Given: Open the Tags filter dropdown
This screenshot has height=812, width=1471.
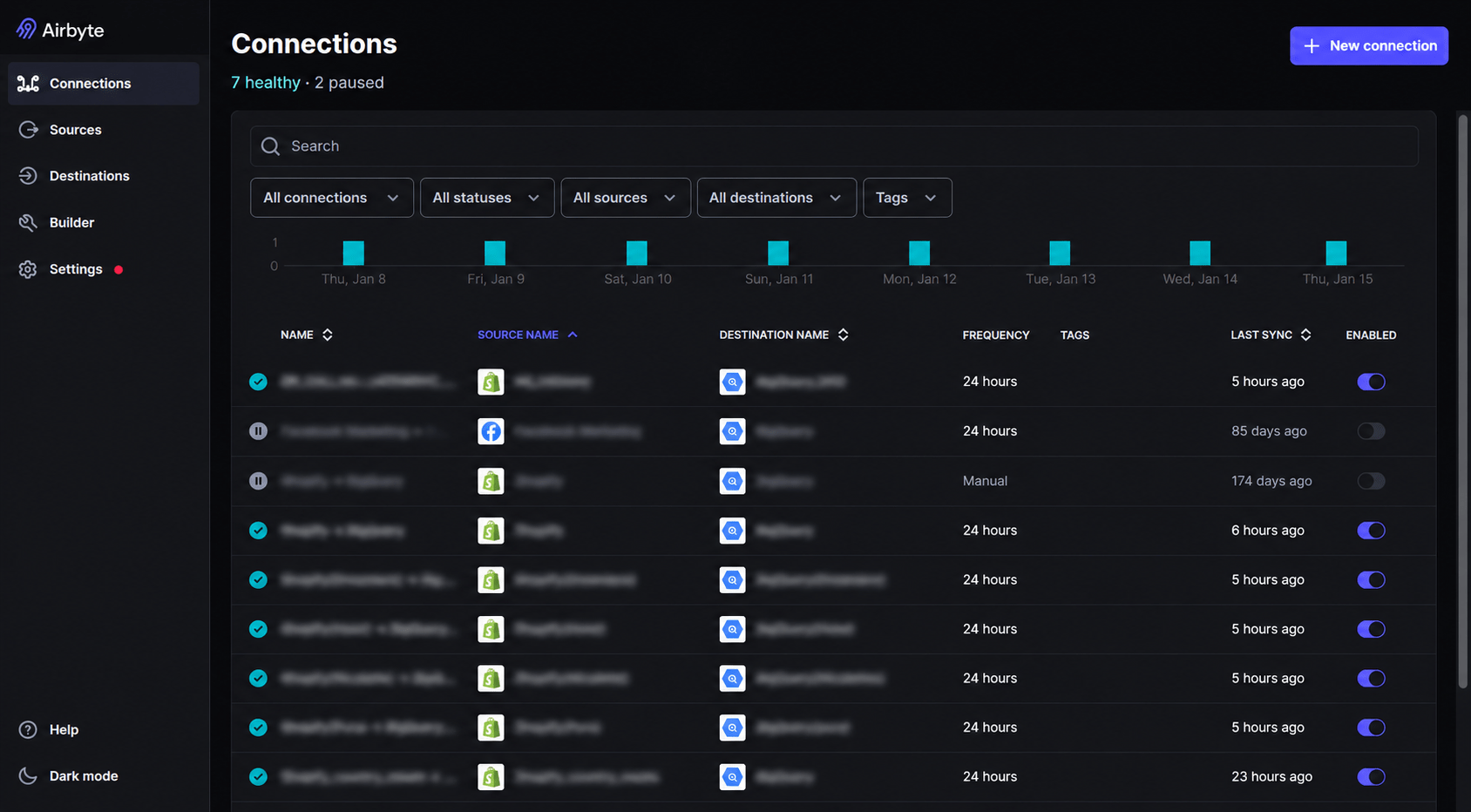Looking at the screenshot, I should tap(907, 198).
